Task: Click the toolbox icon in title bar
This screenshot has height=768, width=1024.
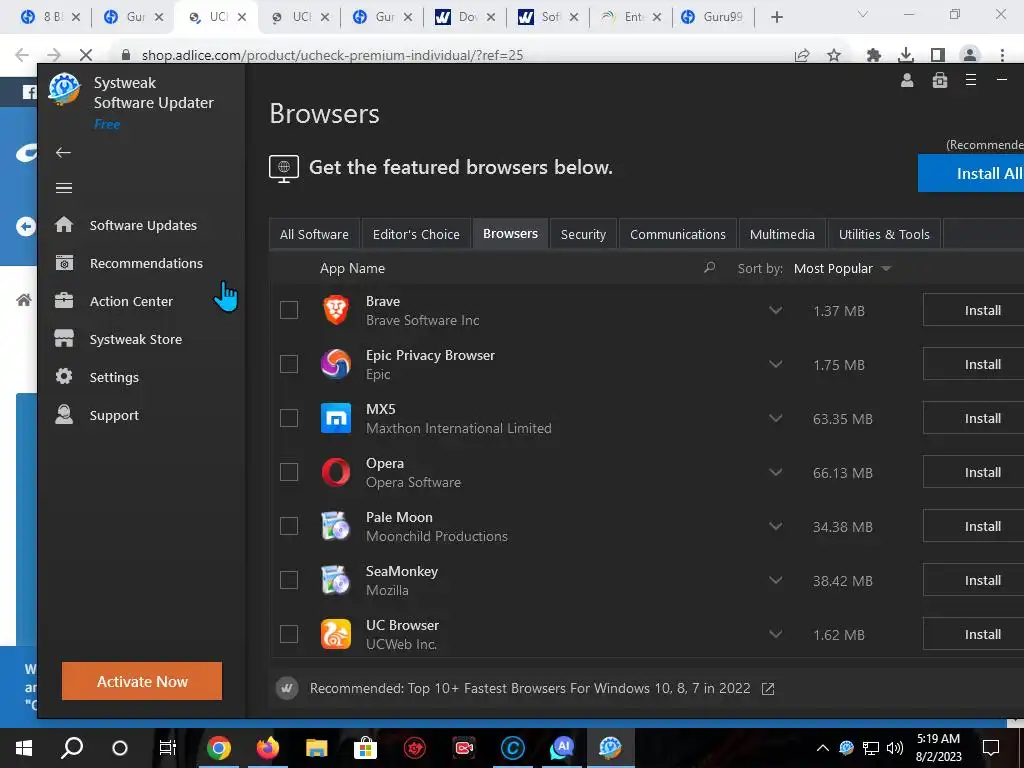Action: pyautogui.click(x=940, y=80)
